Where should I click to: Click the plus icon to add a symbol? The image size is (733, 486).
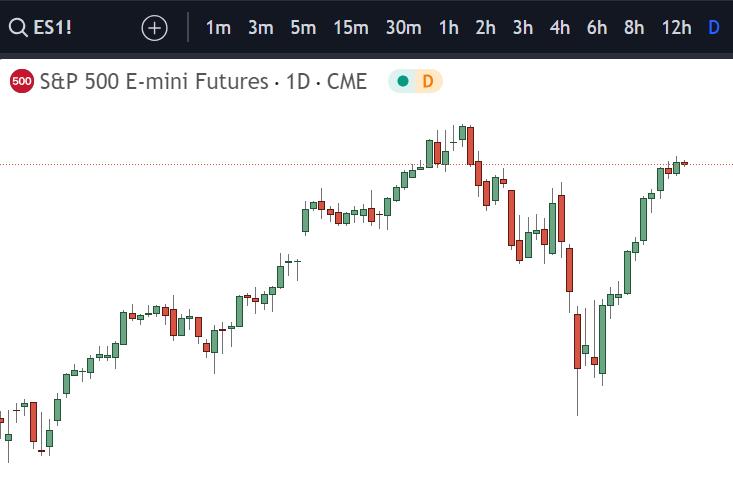[x=154, y=28]
